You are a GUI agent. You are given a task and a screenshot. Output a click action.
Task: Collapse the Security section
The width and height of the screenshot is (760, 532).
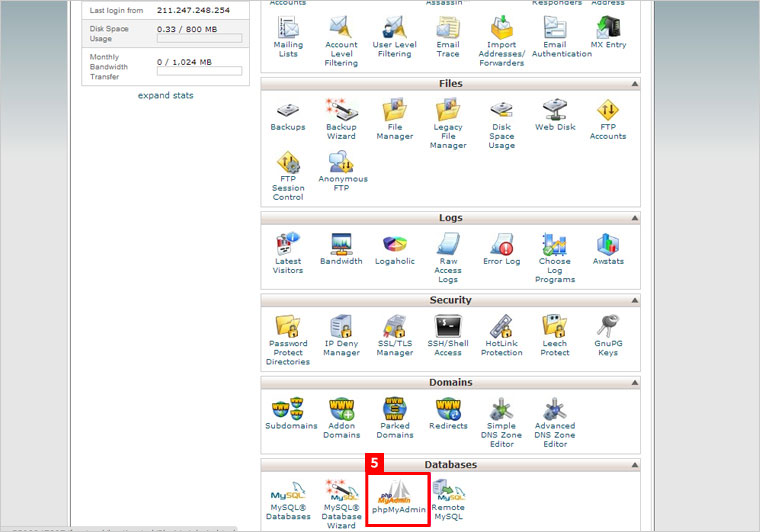click(634, 300)
